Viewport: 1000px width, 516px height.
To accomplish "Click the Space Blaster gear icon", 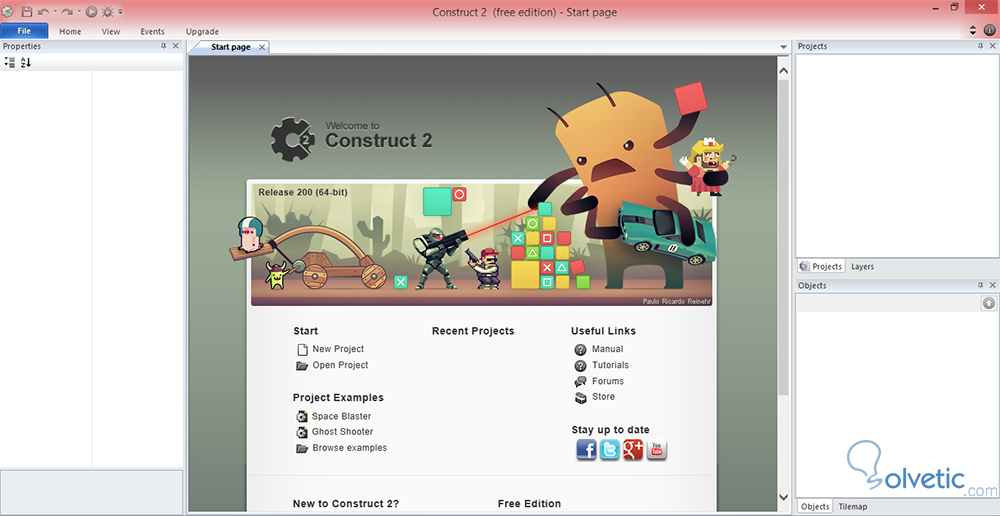I will (302, 416).
